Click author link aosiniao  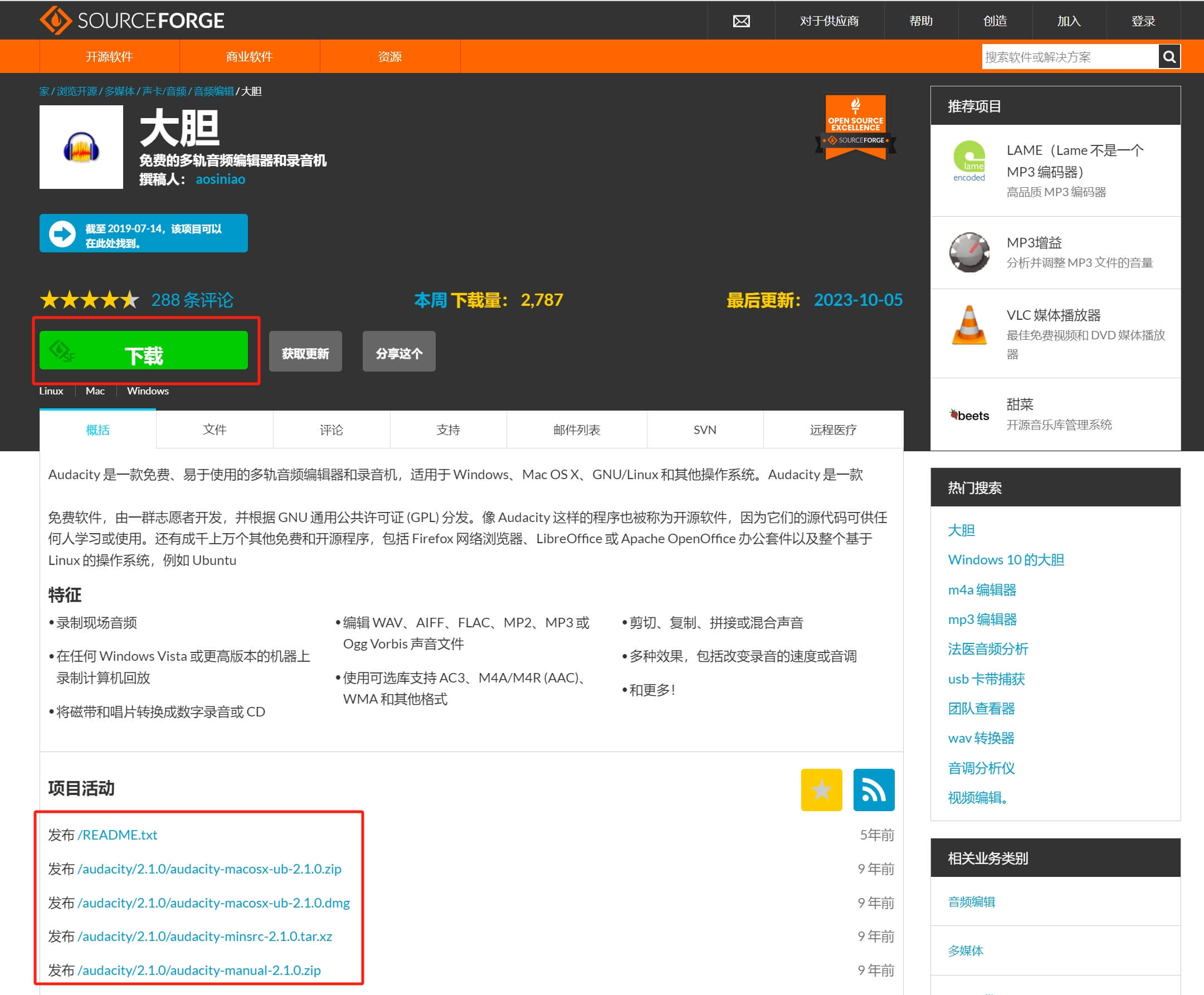(220, 179)
